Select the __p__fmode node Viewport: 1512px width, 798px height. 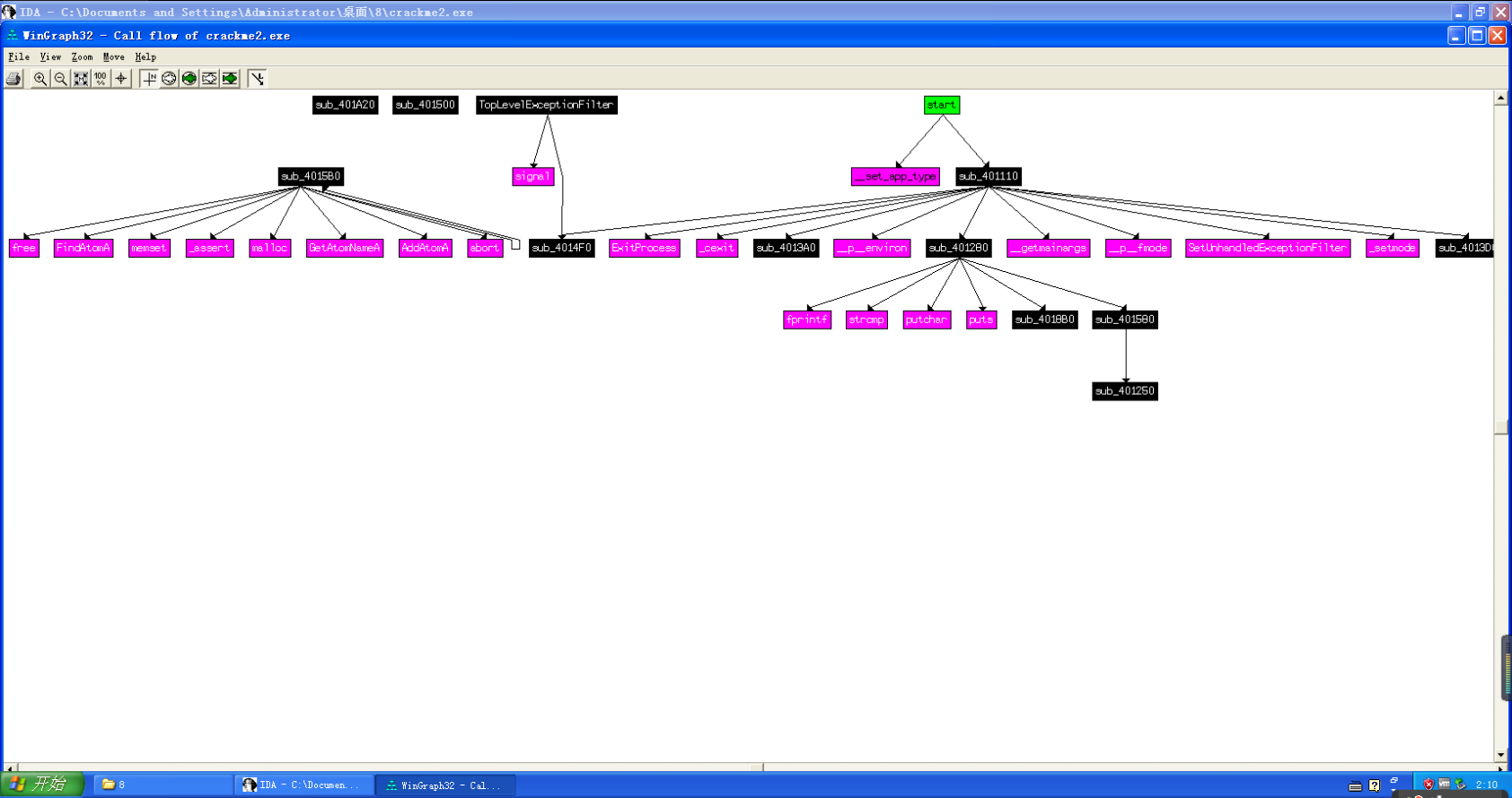click(x=1138, y=249)
